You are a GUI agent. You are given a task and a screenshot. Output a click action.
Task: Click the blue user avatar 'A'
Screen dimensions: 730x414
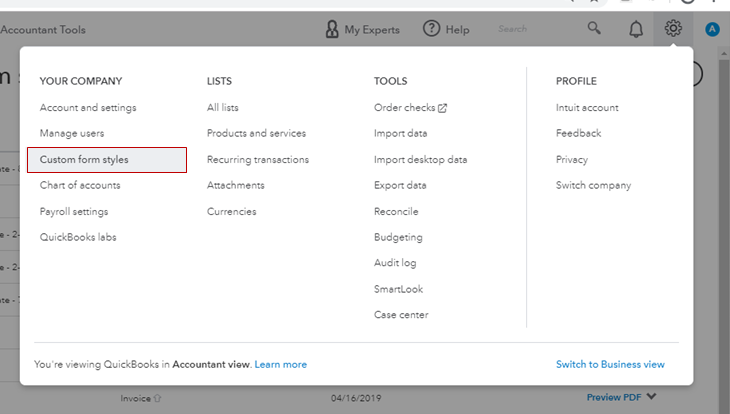[x=712, y=29]
